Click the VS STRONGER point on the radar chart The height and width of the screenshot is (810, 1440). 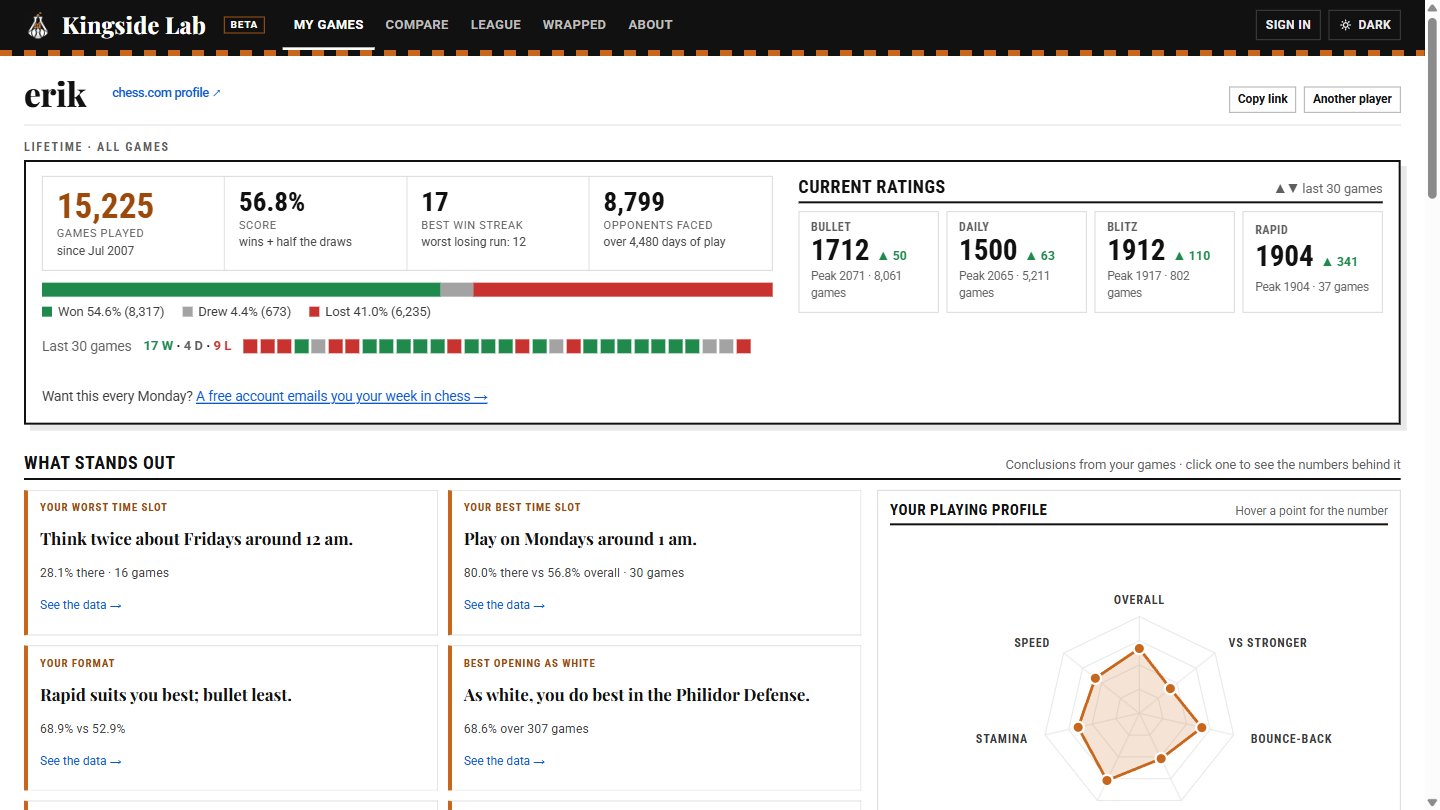tap(1170, 688)
